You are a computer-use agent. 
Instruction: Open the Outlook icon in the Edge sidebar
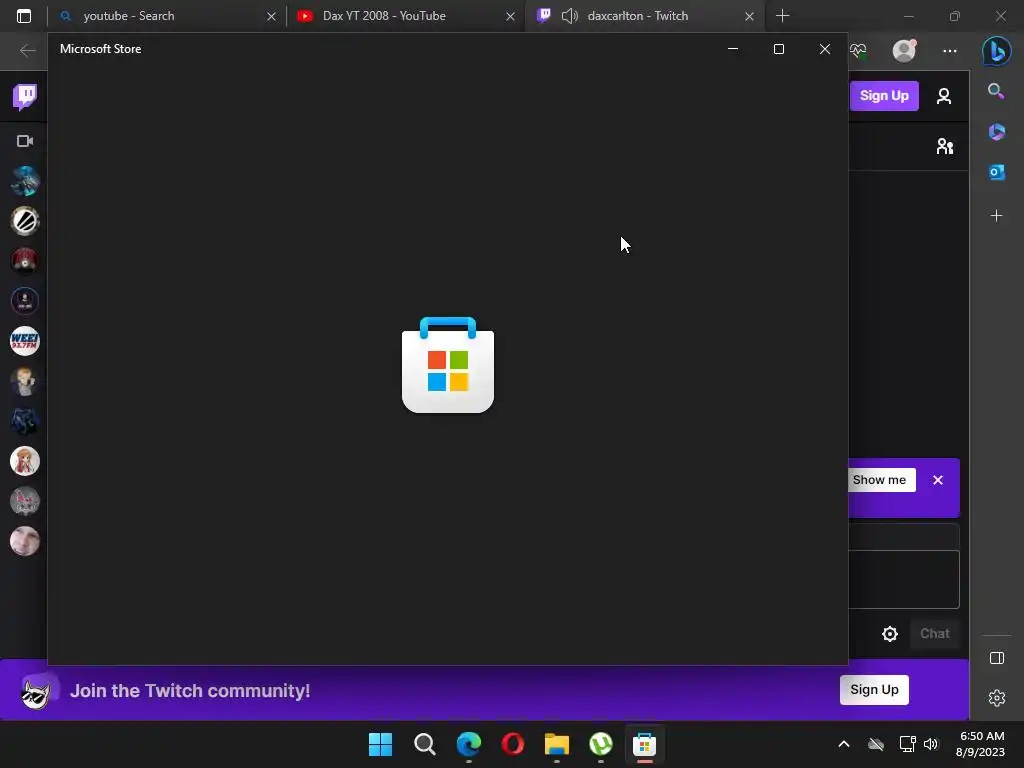(x=997, y=172)
